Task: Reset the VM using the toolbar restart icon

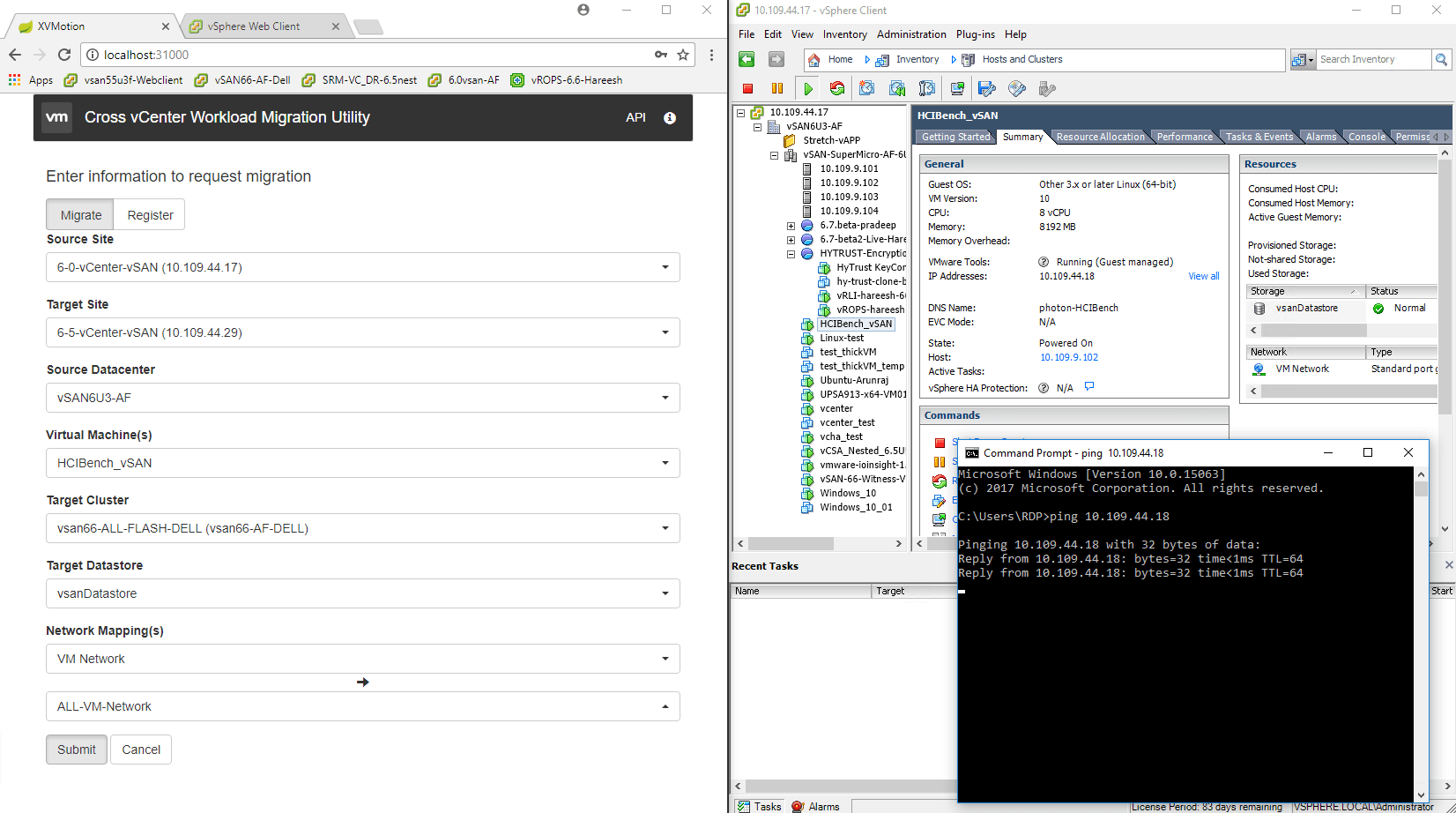Action: coord(837,88)
